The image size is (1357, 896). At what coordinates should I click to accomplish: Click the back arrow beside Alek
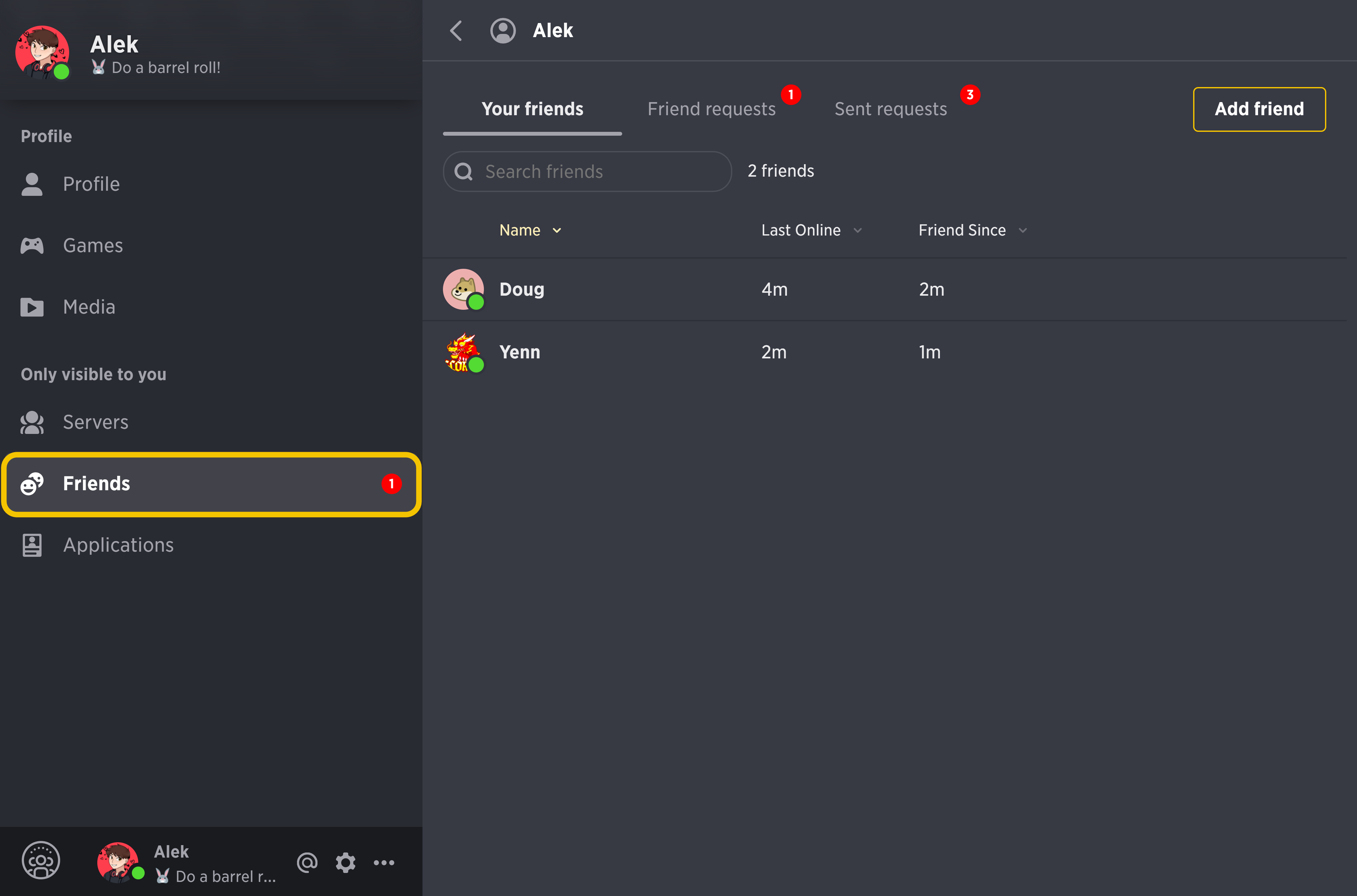click(x=456, y=31)
